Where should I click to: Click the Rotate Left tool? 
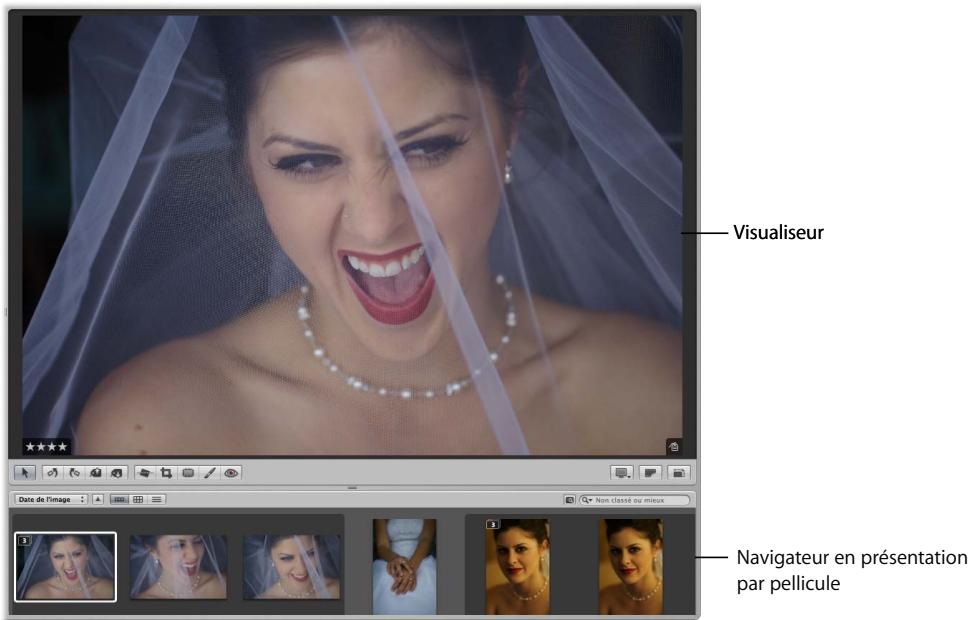click(x=52, y=473)
